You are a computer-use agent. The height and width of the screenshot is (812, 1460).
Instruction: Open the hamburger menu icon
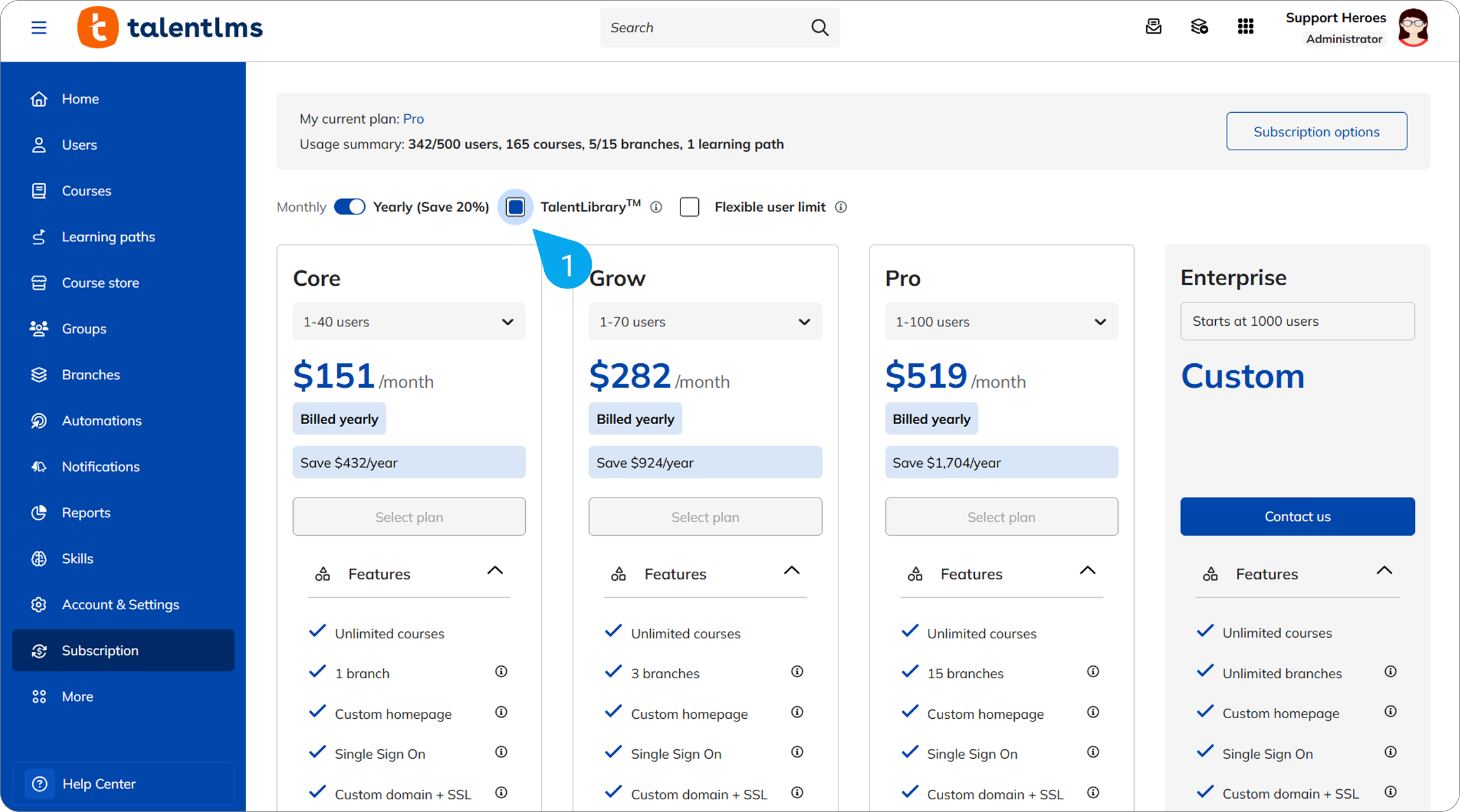(x=39, y=28)
